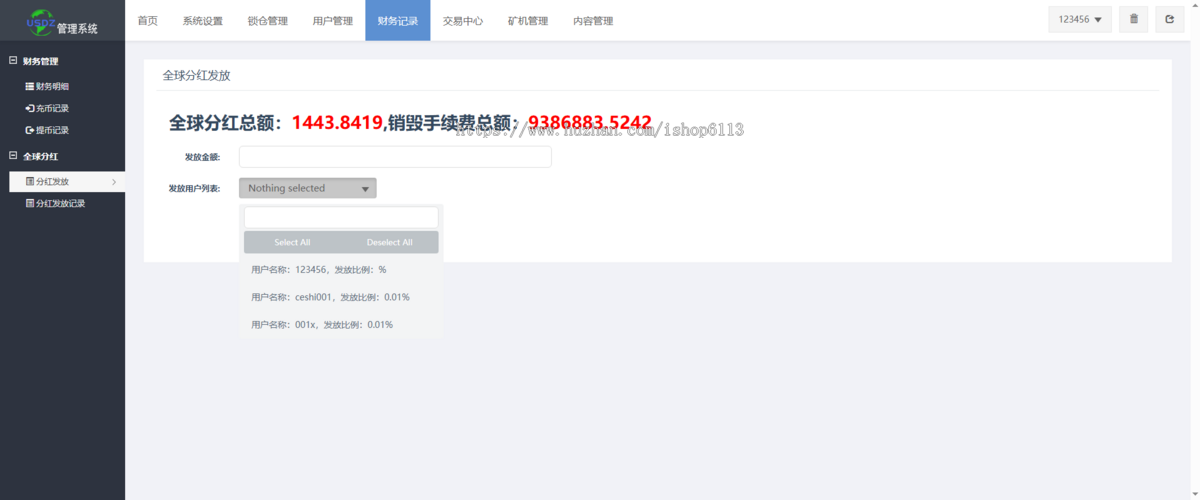The image size is (1200, 500).
Task: Click the user list search box
Action: tap(341, 217)
